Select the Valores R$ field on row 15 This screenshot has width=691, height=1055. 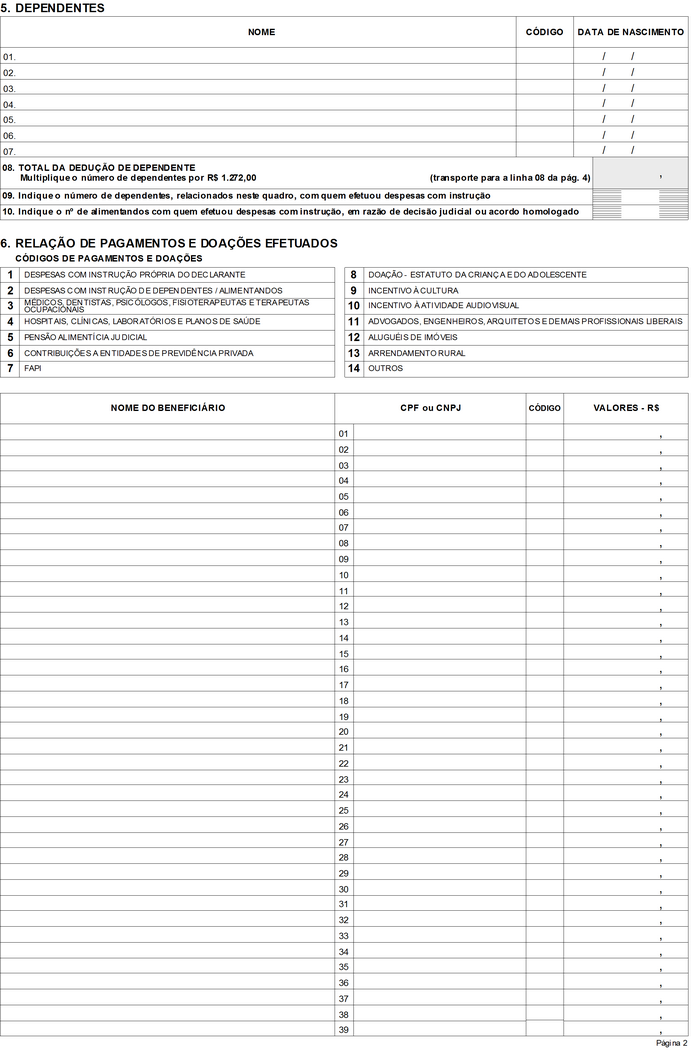[625, 654]
